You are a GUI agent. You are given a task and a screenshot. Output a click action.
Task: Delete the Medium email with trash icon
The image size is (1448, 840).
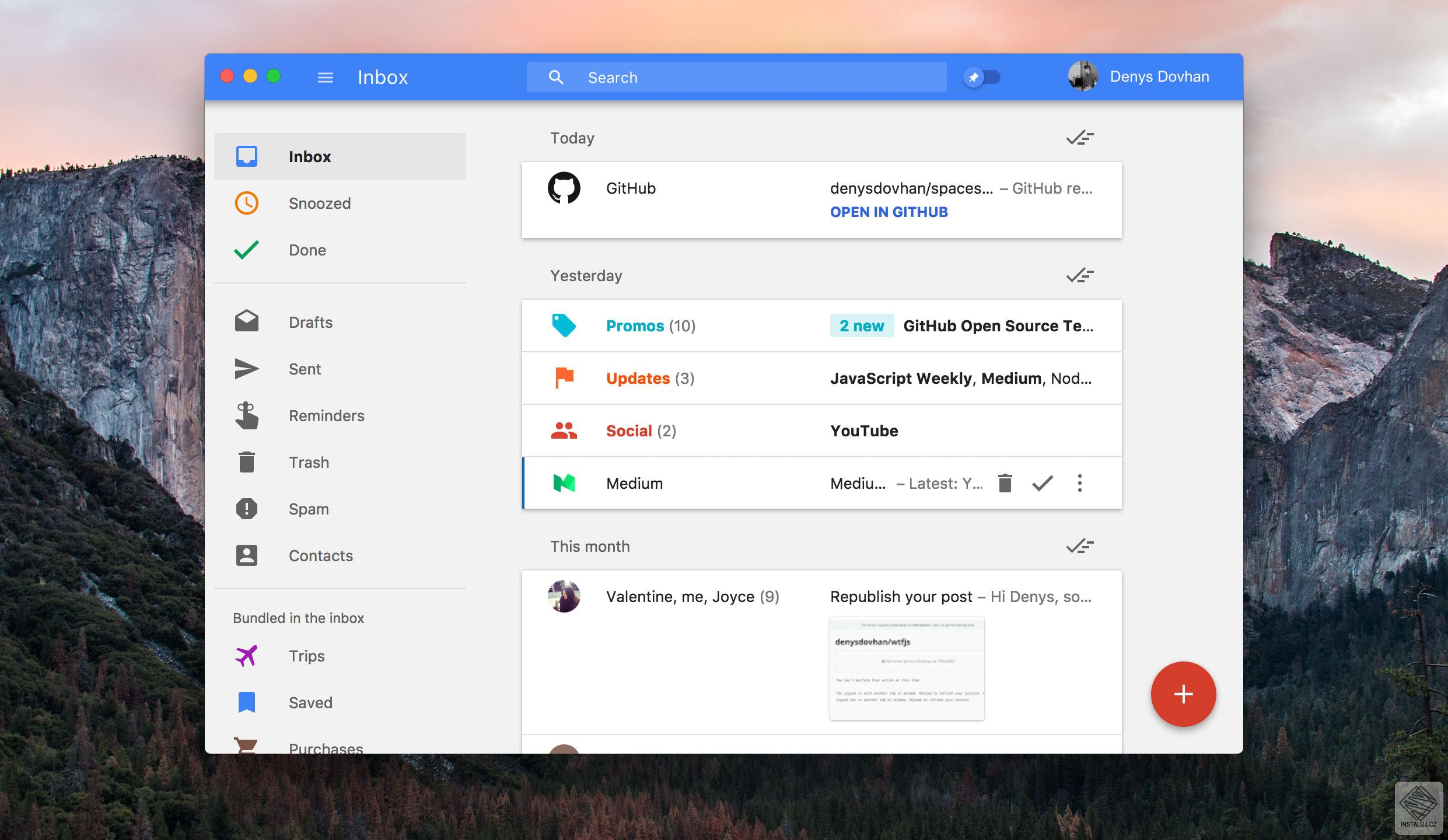[x=1005, y=483]
